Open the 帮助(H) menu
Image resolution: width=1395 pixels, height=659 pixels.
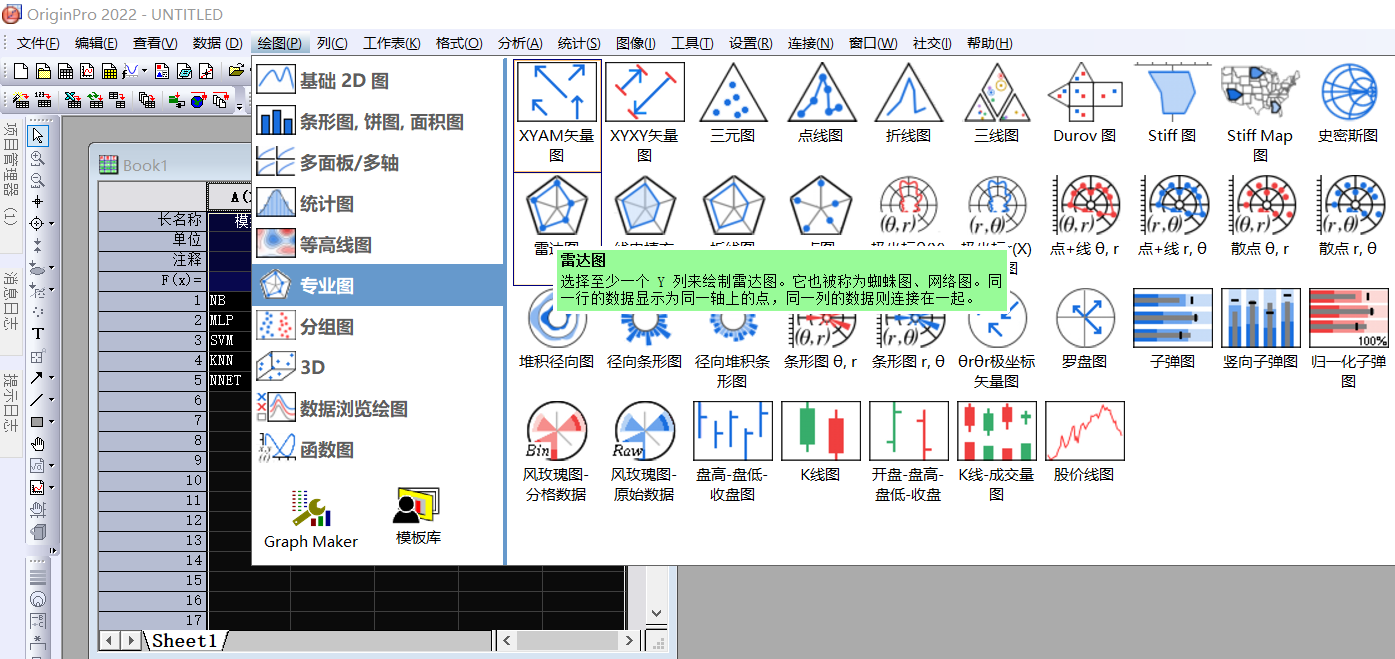tap(990, 43)
